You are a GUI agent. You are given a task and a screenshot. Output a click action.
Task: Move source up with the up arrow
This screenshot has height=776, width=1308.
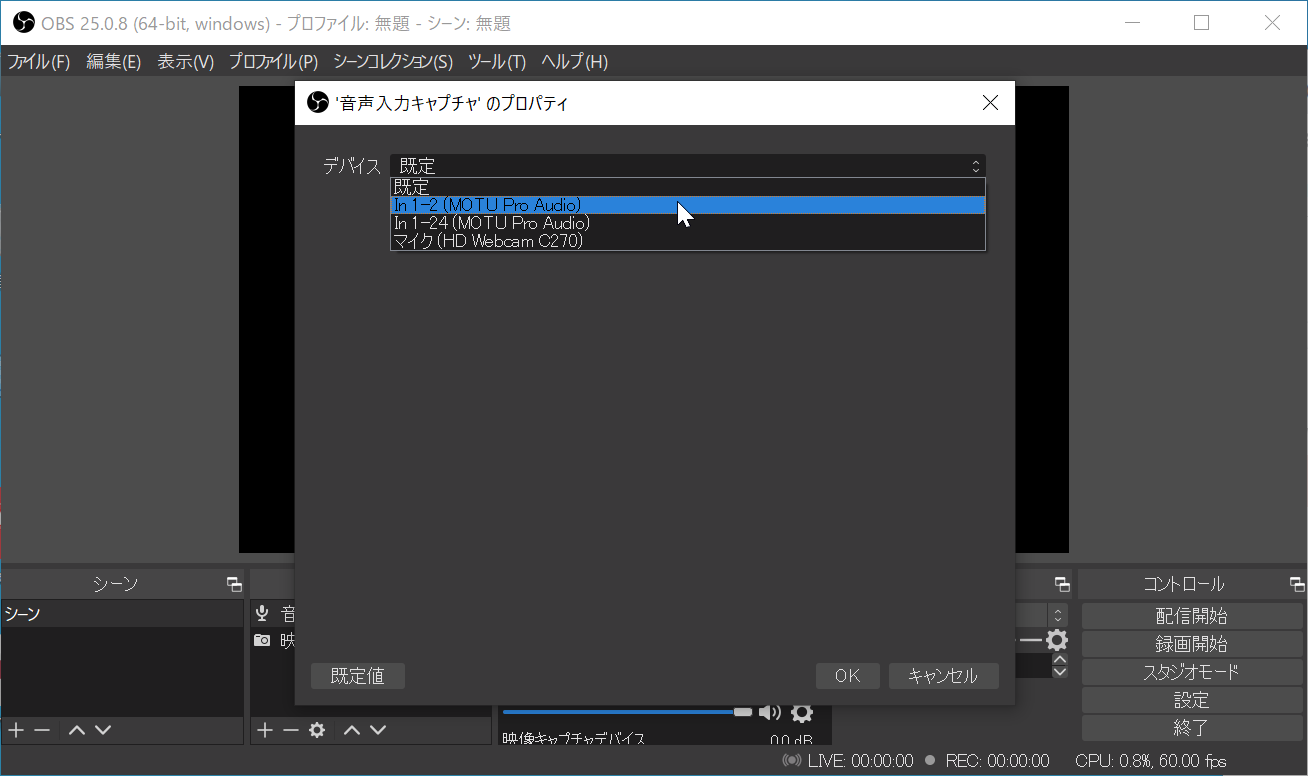click(352, 730)
